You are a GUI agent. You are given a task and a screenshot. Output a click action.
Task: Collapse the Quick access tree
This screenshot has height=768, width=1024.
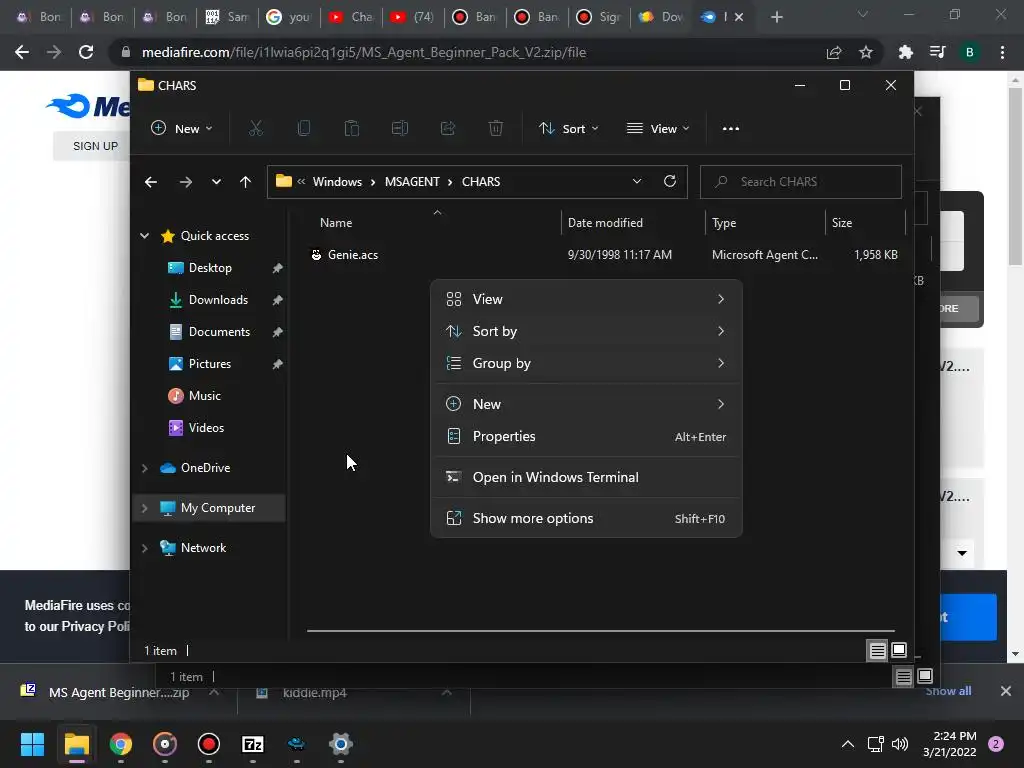tap(144, 236)
